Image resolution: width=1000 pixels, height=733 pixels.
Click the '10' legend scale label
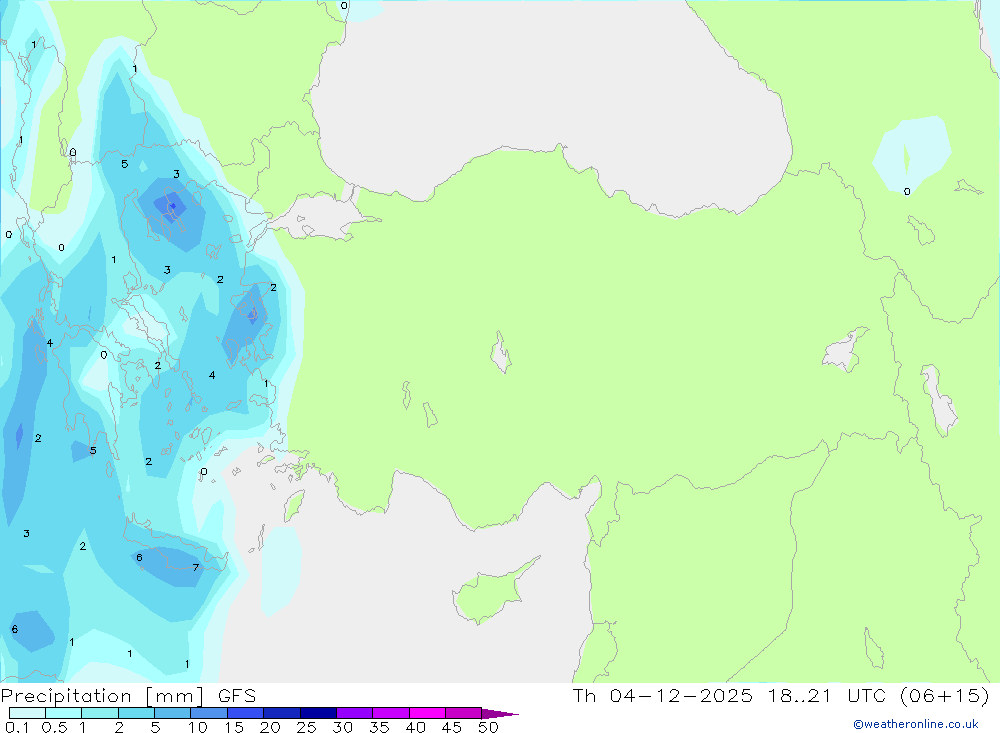pos(198,727)
